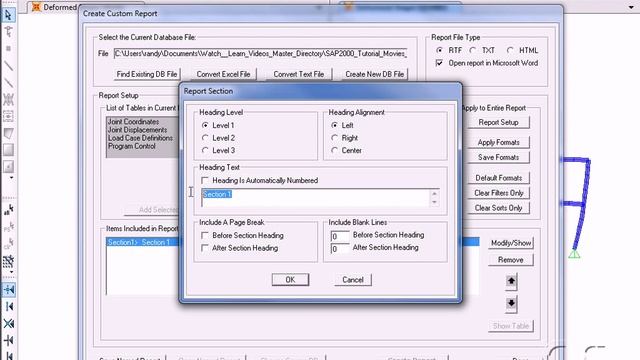The height and width of the screenshot is (360, 640).
Task: Set heading alignment to Left
Action: pyautogui.click(x=335, y=125)
